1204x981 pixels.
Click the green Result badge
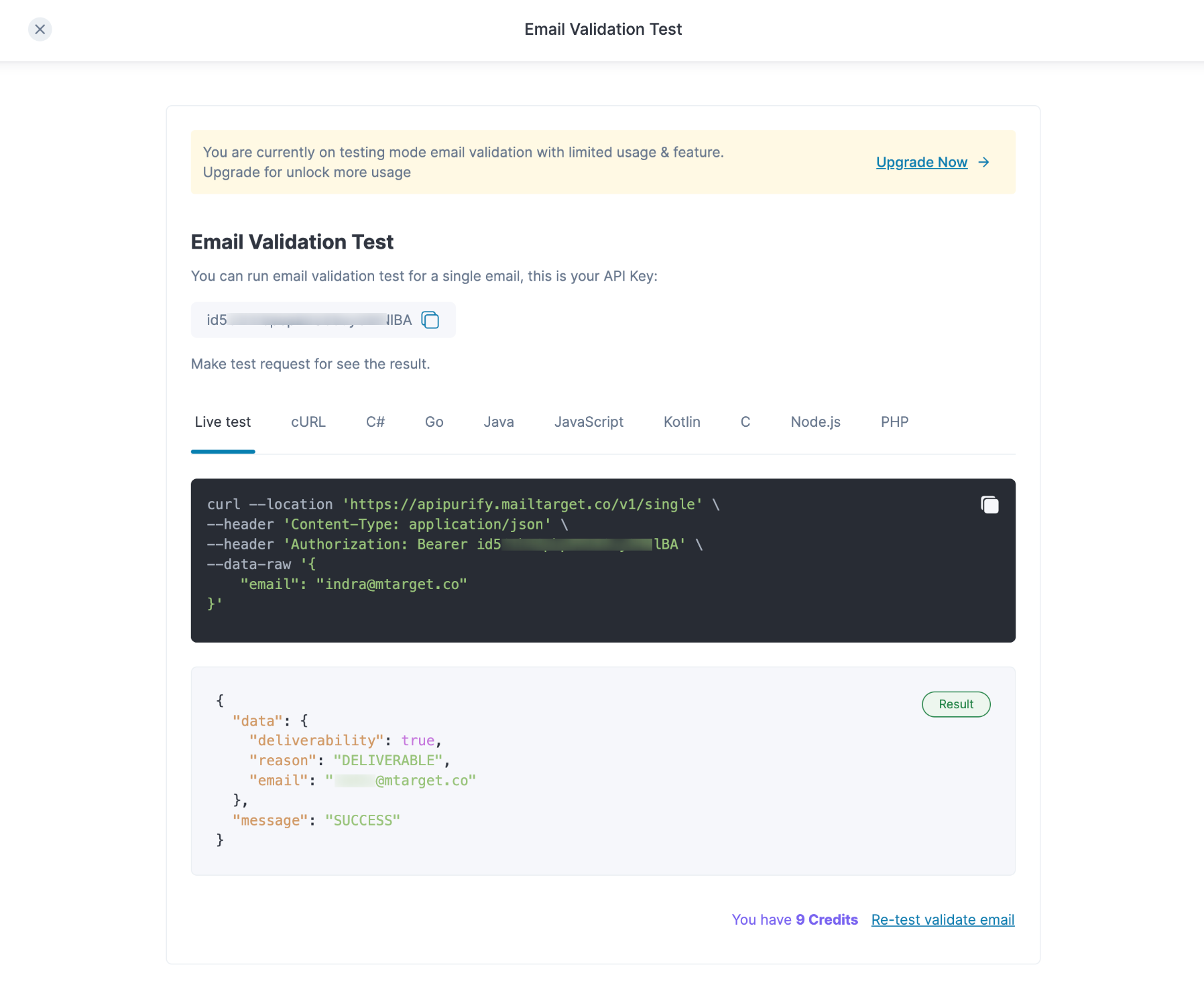pyautogui.click(x=956, y=704)
